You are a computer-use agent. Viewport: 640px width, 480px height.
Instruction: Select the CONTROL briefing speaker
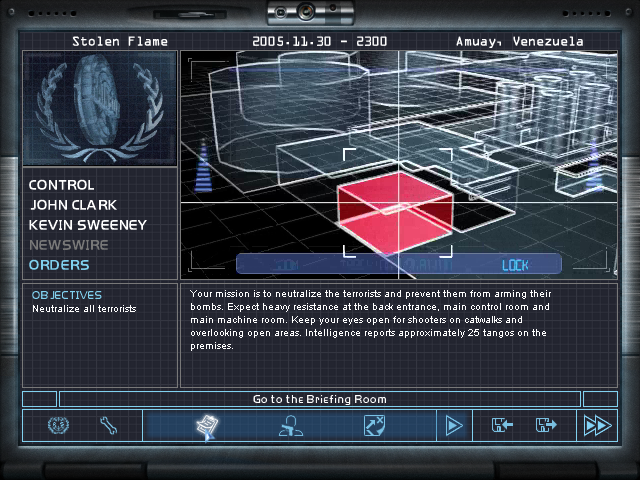(61, 185)
